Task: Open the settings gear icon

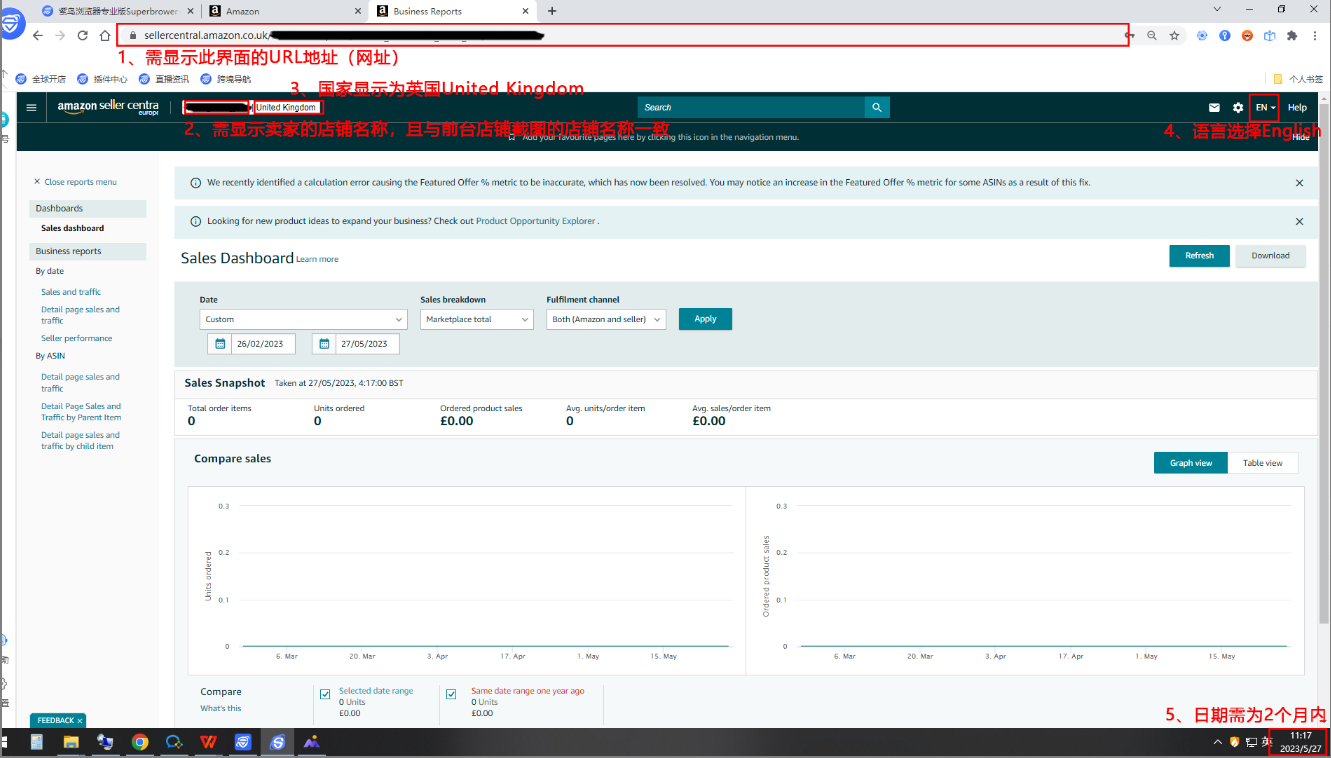Action: click(1238, 107)
